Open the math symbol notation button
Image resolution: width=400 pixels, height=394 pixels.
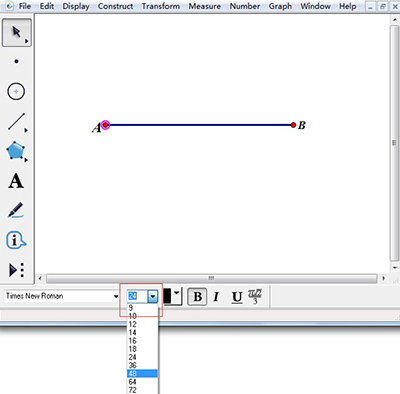click(255, 296)
